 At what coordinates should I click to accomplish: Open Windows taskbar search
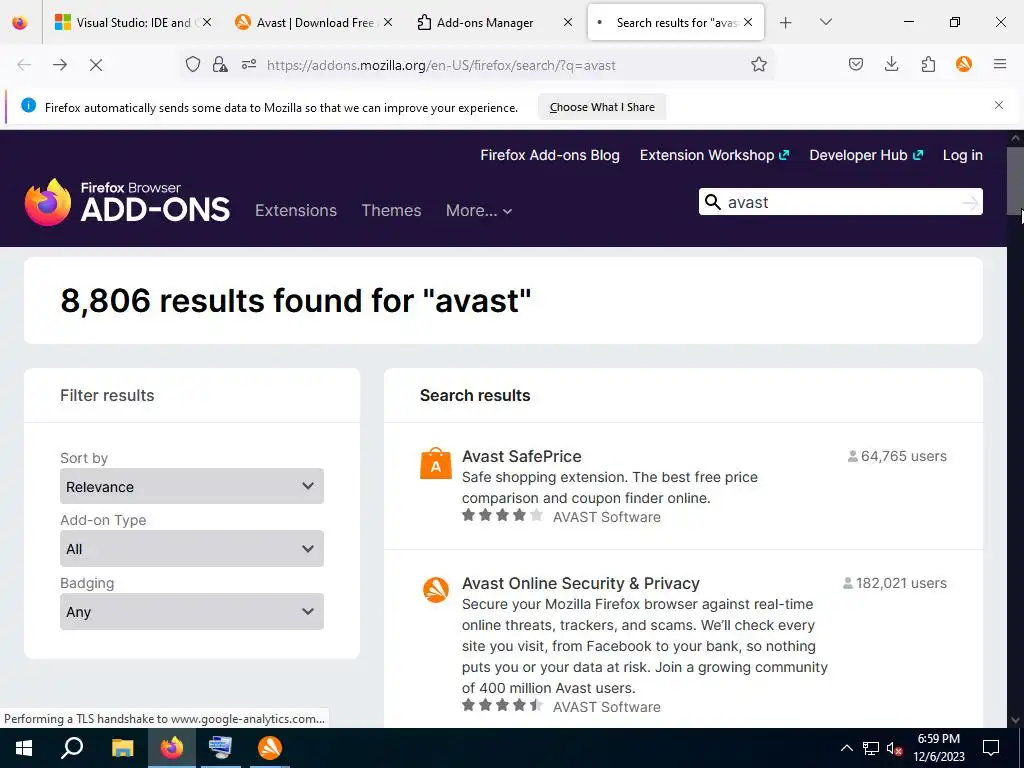point(72,748)
